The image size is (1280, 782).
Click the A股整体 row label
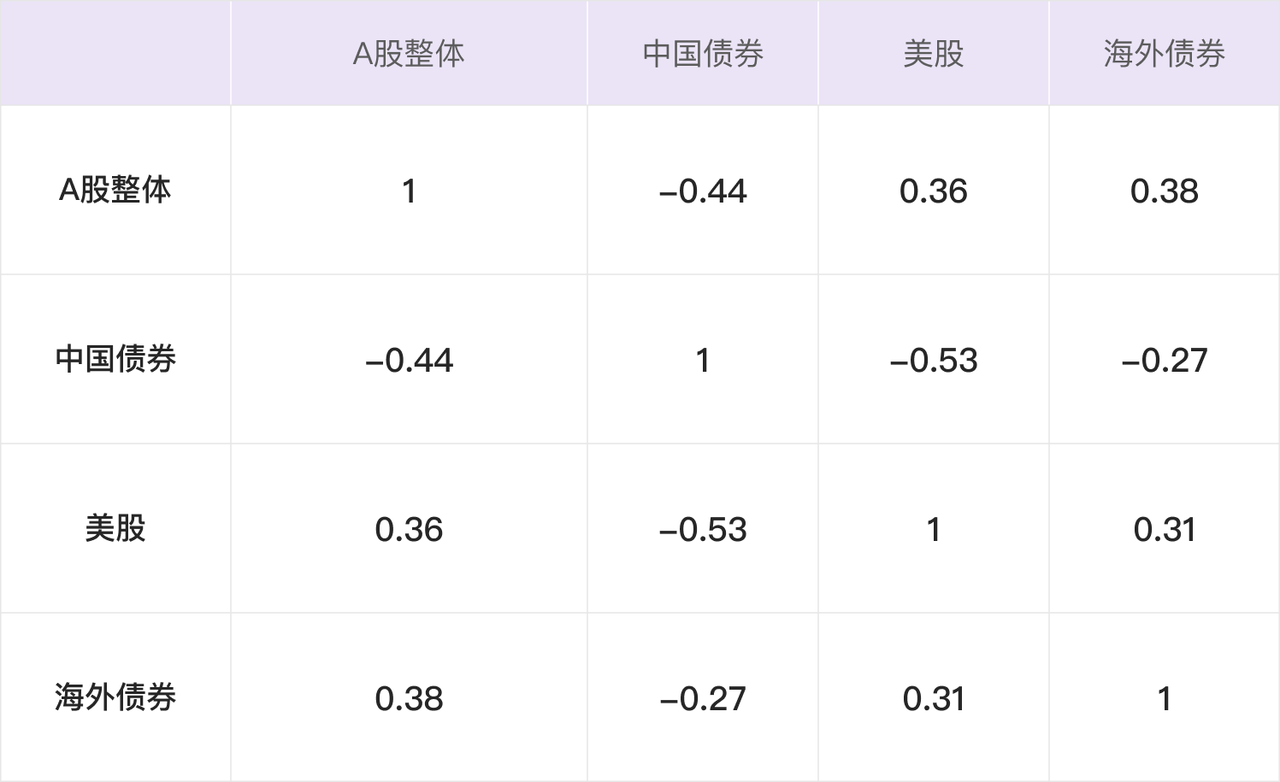point(115,190)
